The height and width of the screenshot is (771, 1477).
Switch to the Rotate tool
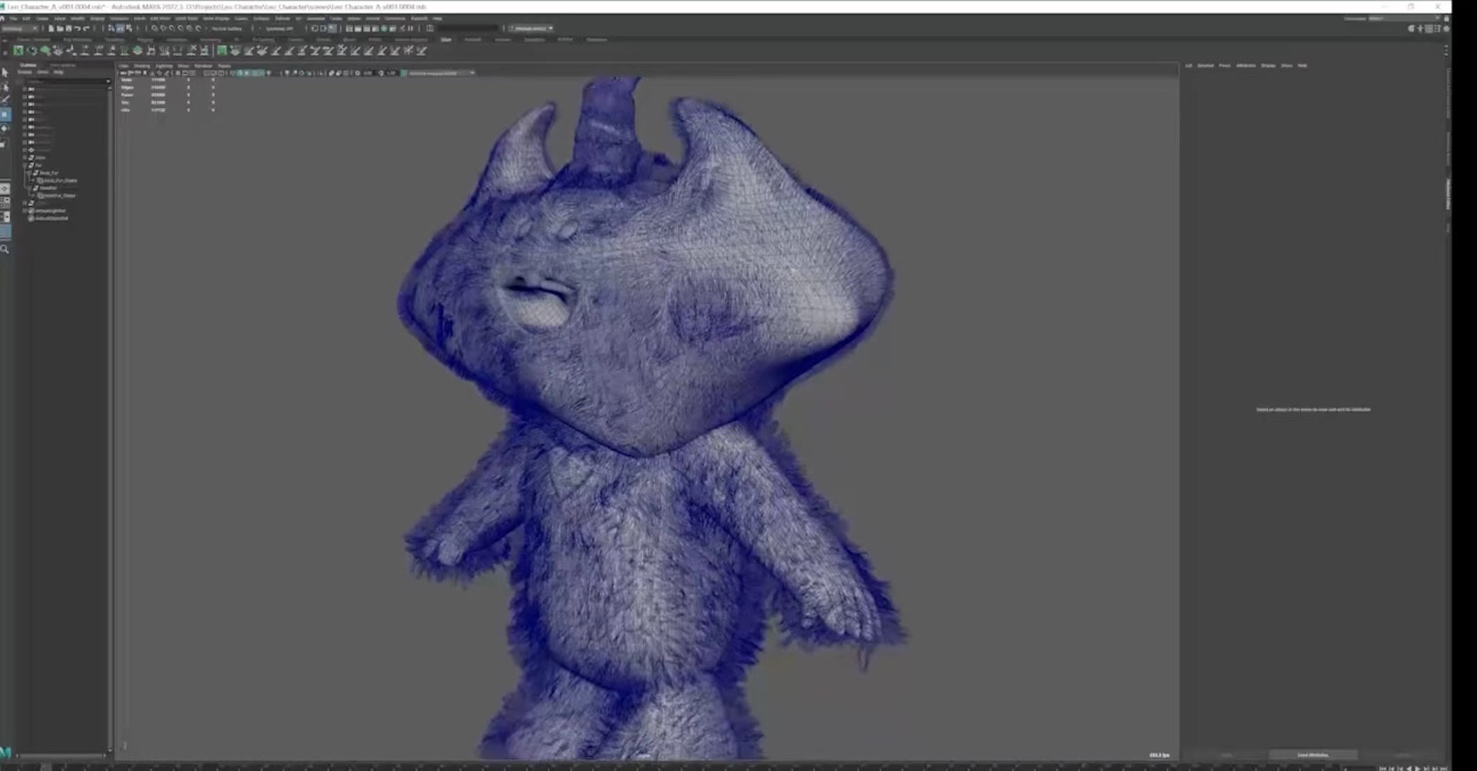(5, 128)
